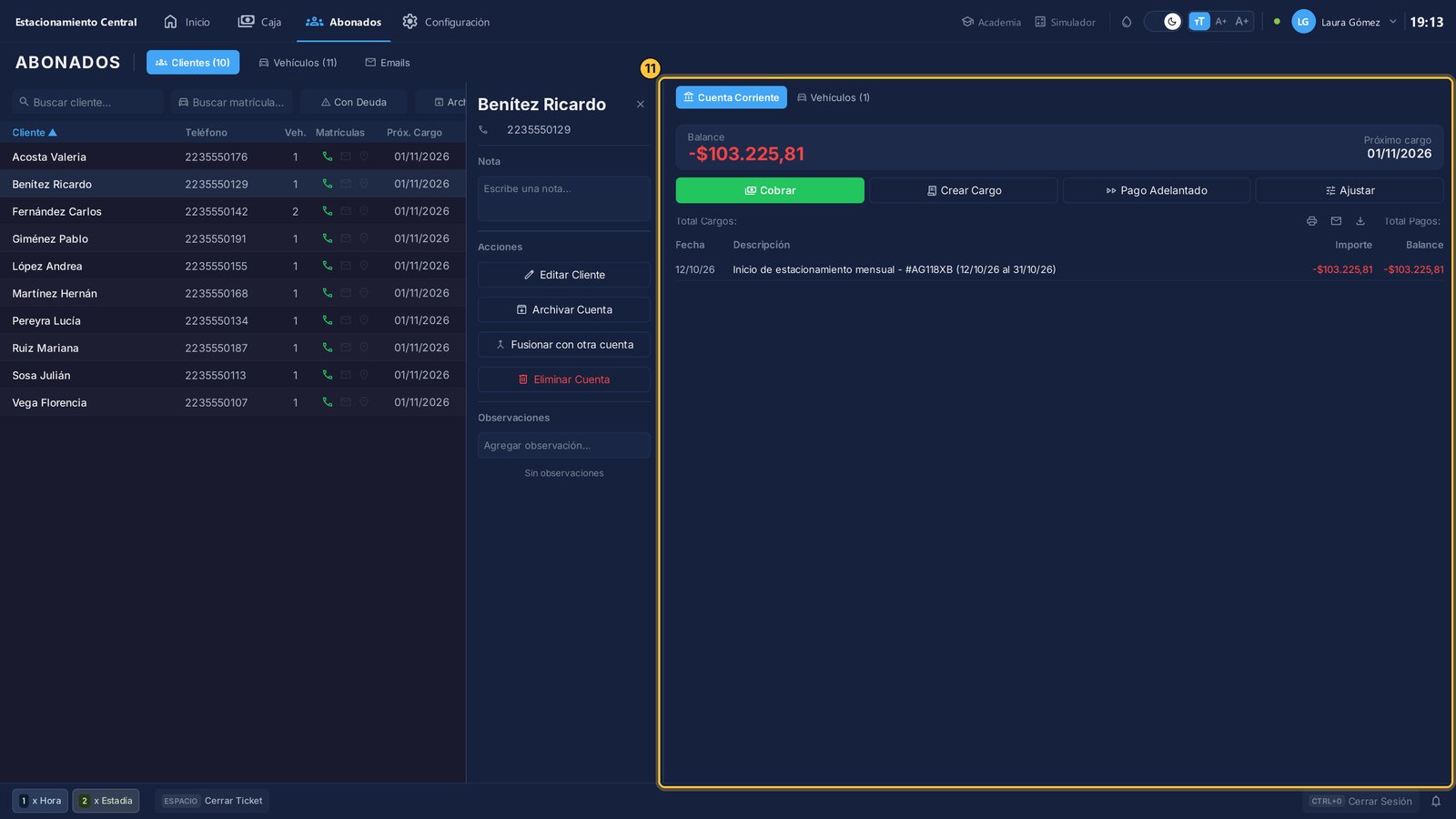Open the Simulador tool
This screenshot has height=819, width=1456.
pyautogui.click(x=1065, y=22)
